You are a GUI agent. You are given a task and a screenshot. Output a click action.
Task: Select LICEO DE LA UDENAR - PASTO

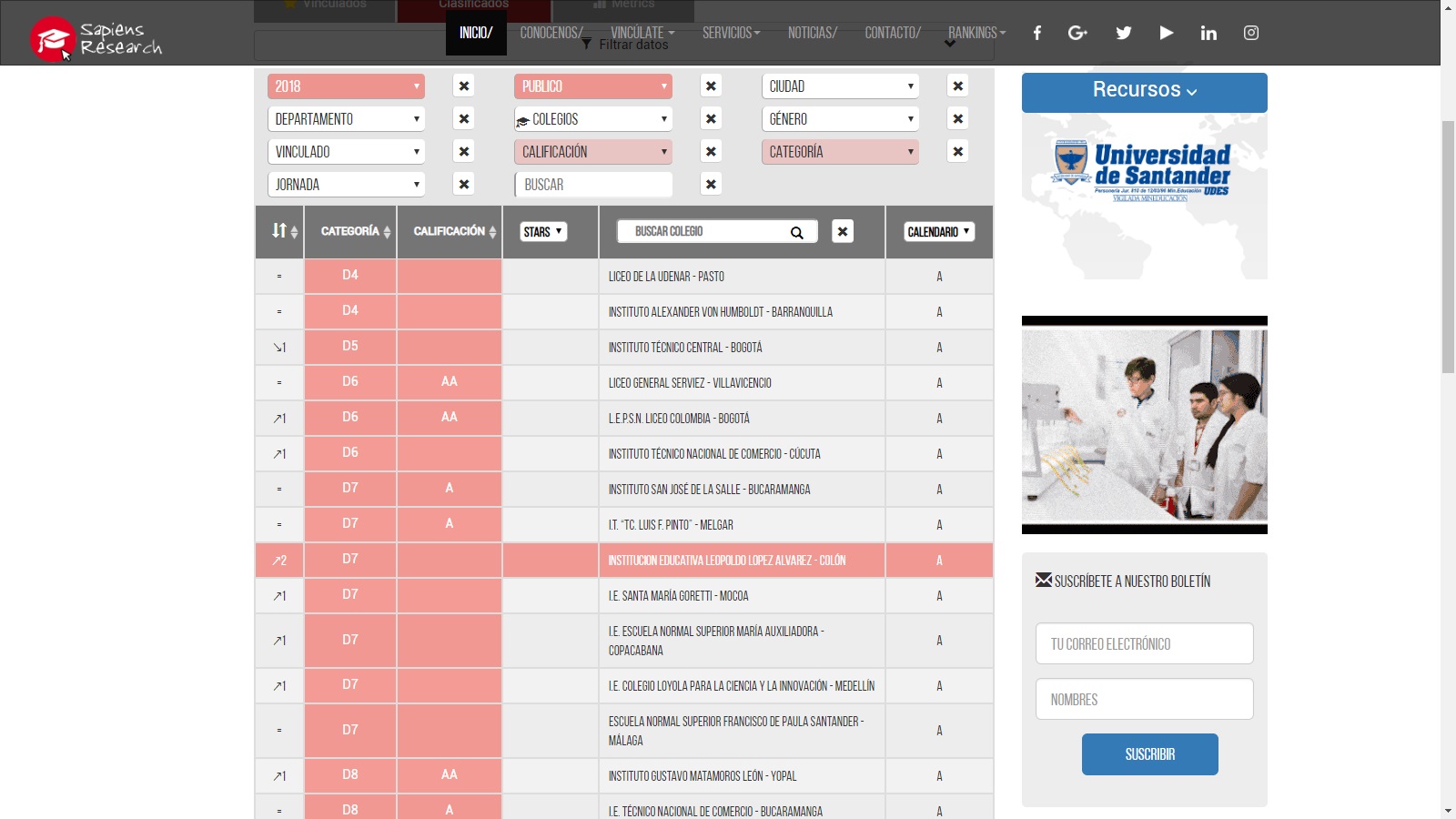(x=666, y=277)
